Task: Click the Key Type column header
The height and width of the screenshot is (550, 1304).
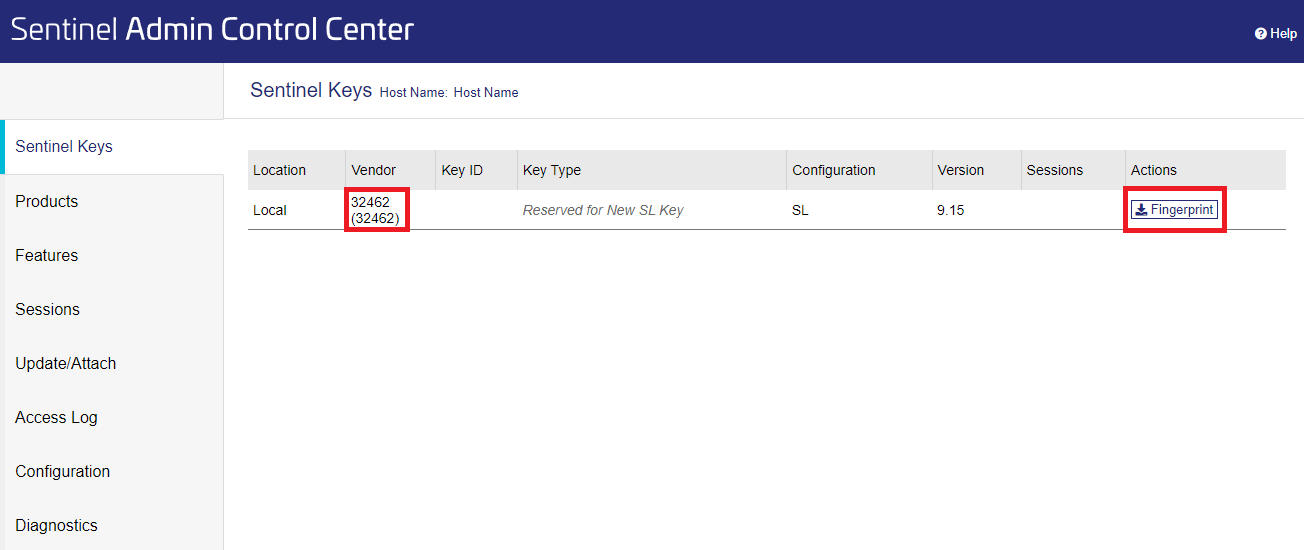Action: 552,170
